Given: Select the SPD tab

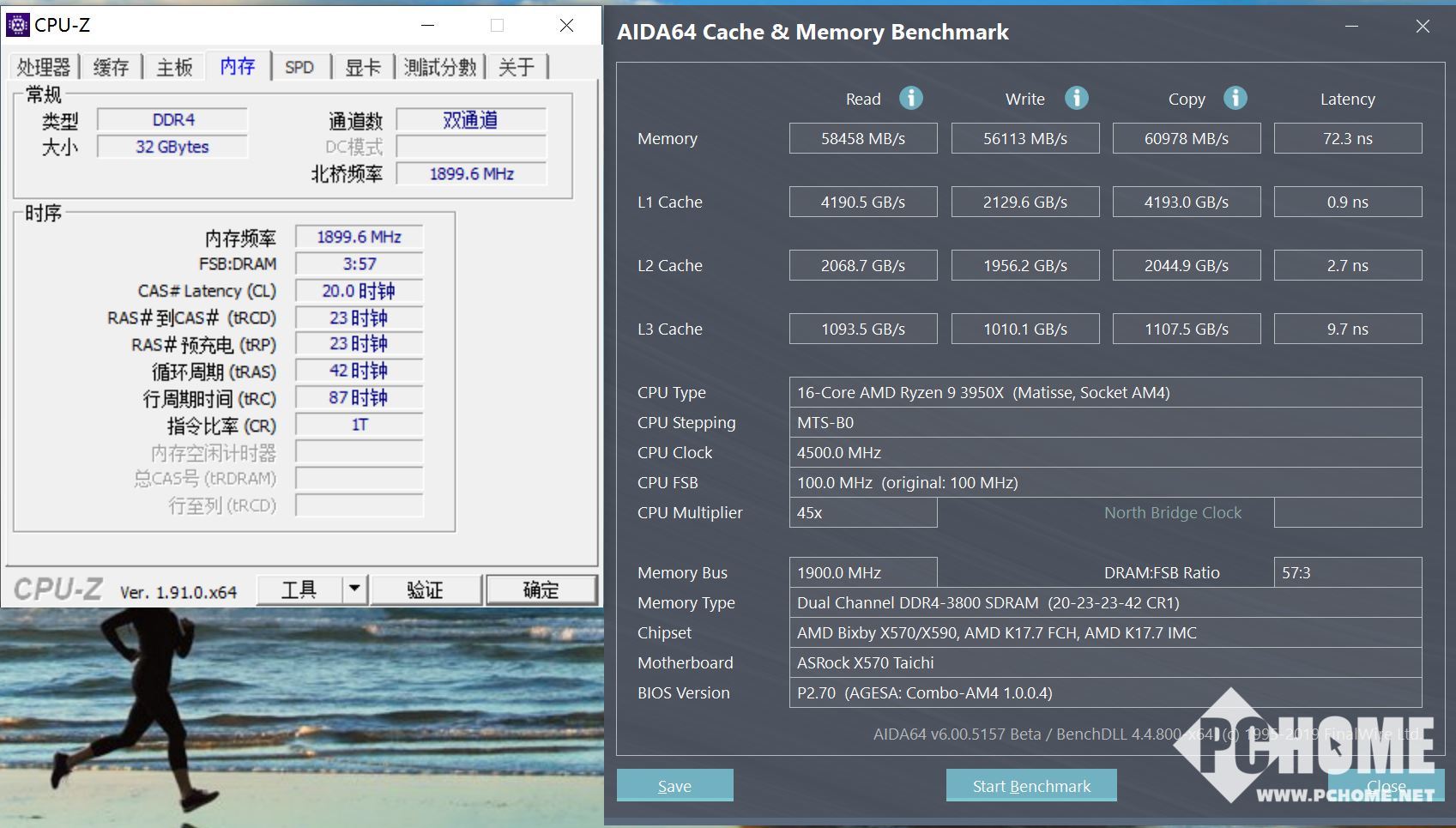Looking at the screenshot, I should [x=299, y=67].
